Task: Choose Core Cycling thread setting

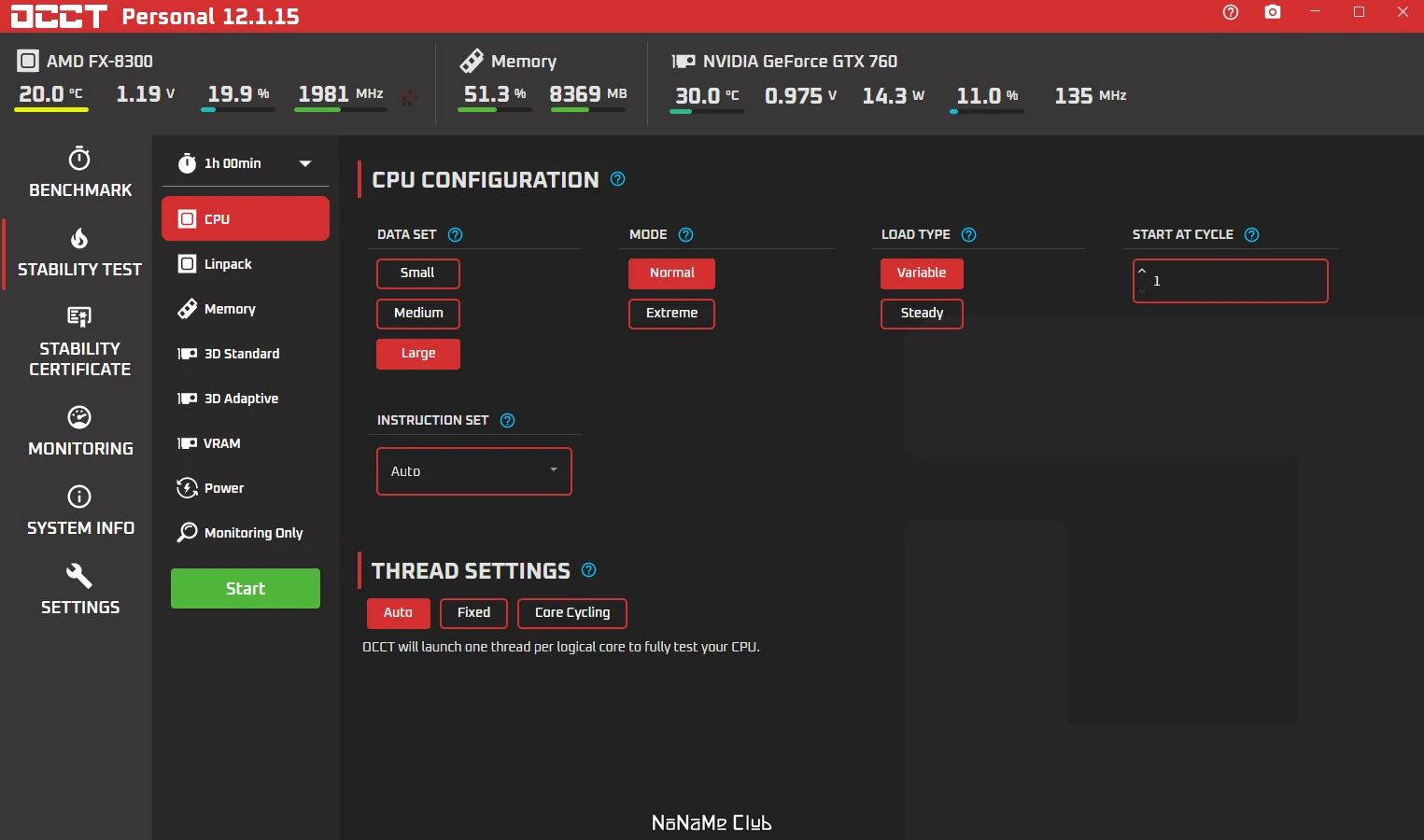Action: [x=571, y=613]
